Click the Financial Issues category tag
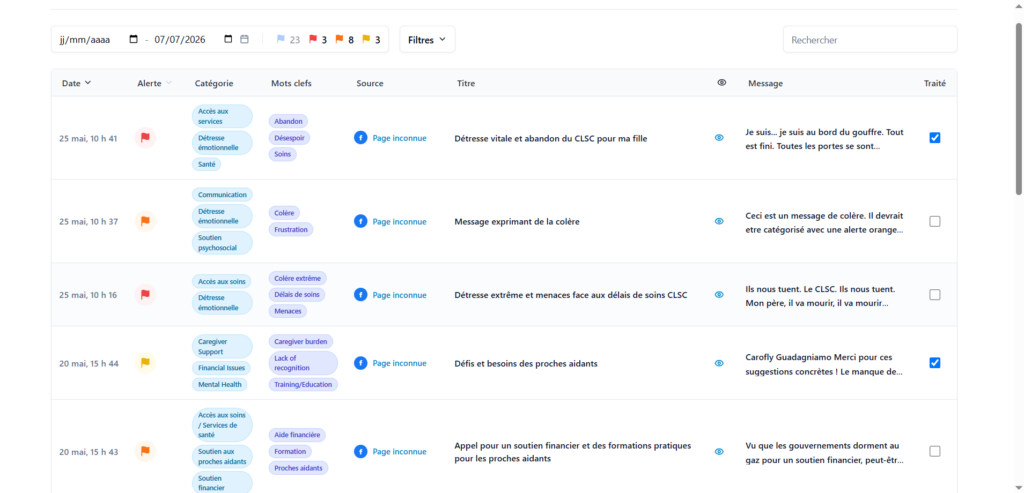This screenshot has width=1024, height=493. (x=220, y=368)
